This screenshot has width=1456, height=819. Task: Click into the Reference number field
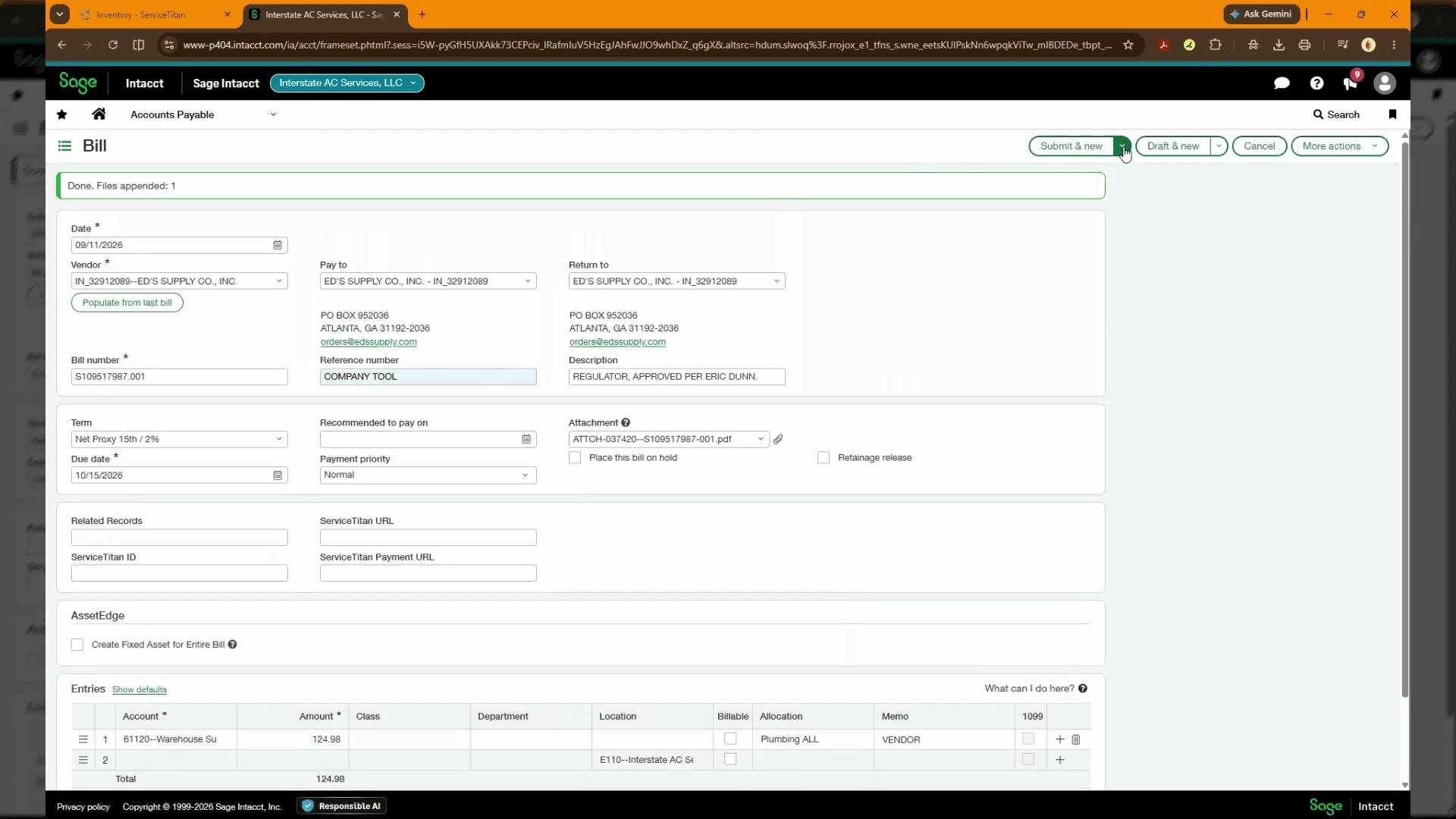(x=428, y=377)
